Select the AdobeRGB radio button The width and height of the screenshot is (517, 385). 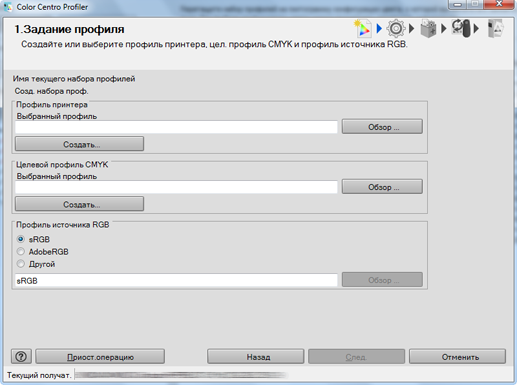pos(21,251)
